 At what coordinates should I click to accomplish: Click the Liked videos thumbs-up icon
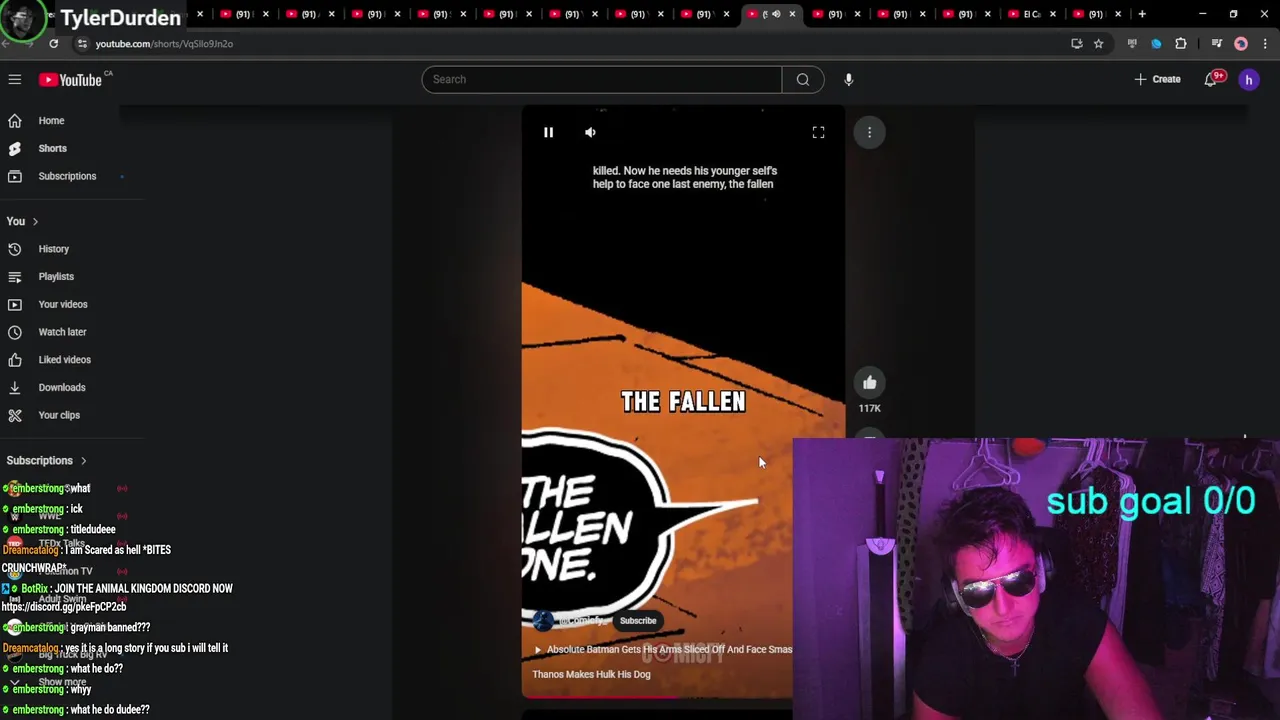(15, 360)
